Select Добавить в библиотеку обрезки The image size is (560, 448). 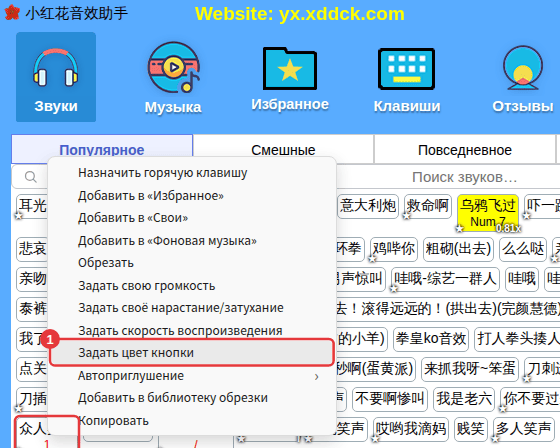pyautogui.click(x=192, y=398)
